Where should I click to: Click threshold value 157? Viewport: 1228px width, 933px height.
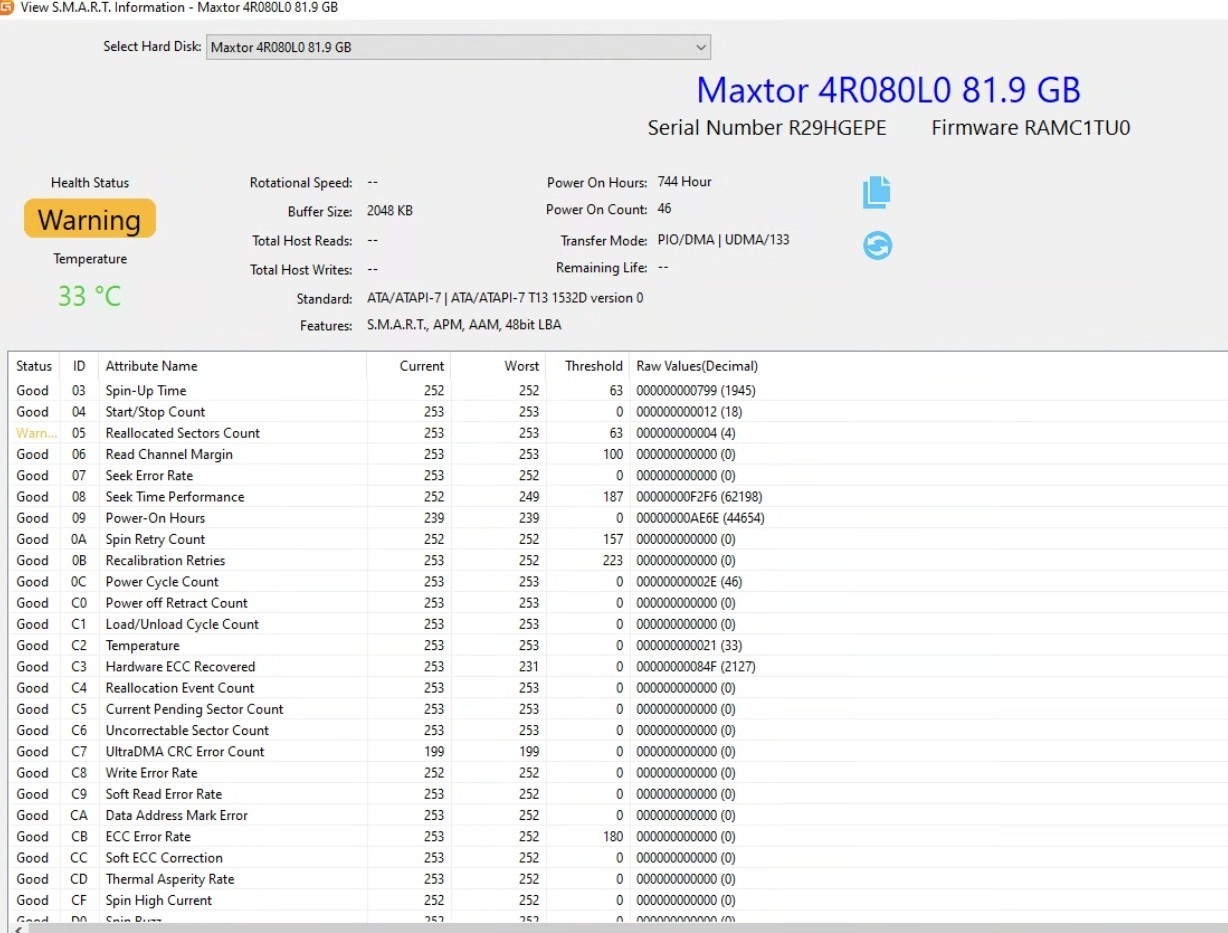(x=612, y=539)
